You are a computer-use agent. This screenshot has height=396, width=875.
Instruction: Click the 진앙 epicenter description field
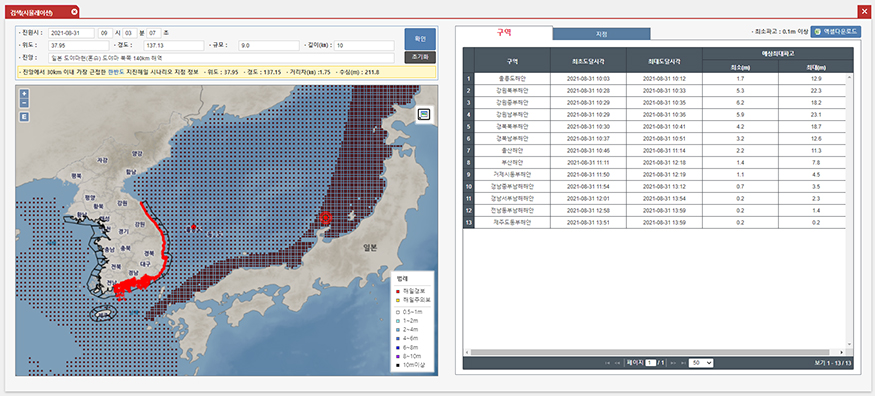click(222, 58)
